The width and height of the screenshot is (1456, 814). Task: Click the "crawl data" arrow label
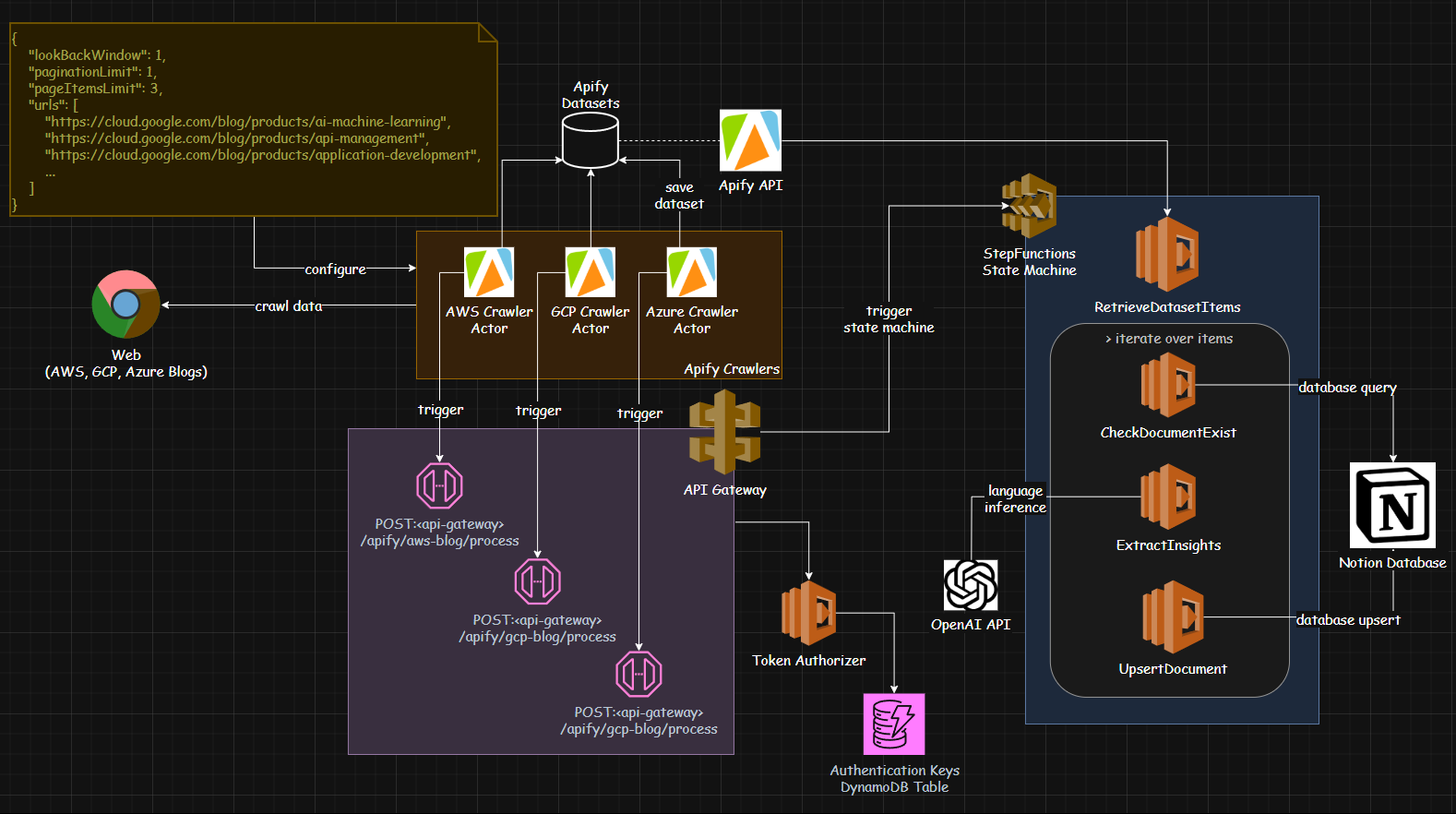coord(289,306)
